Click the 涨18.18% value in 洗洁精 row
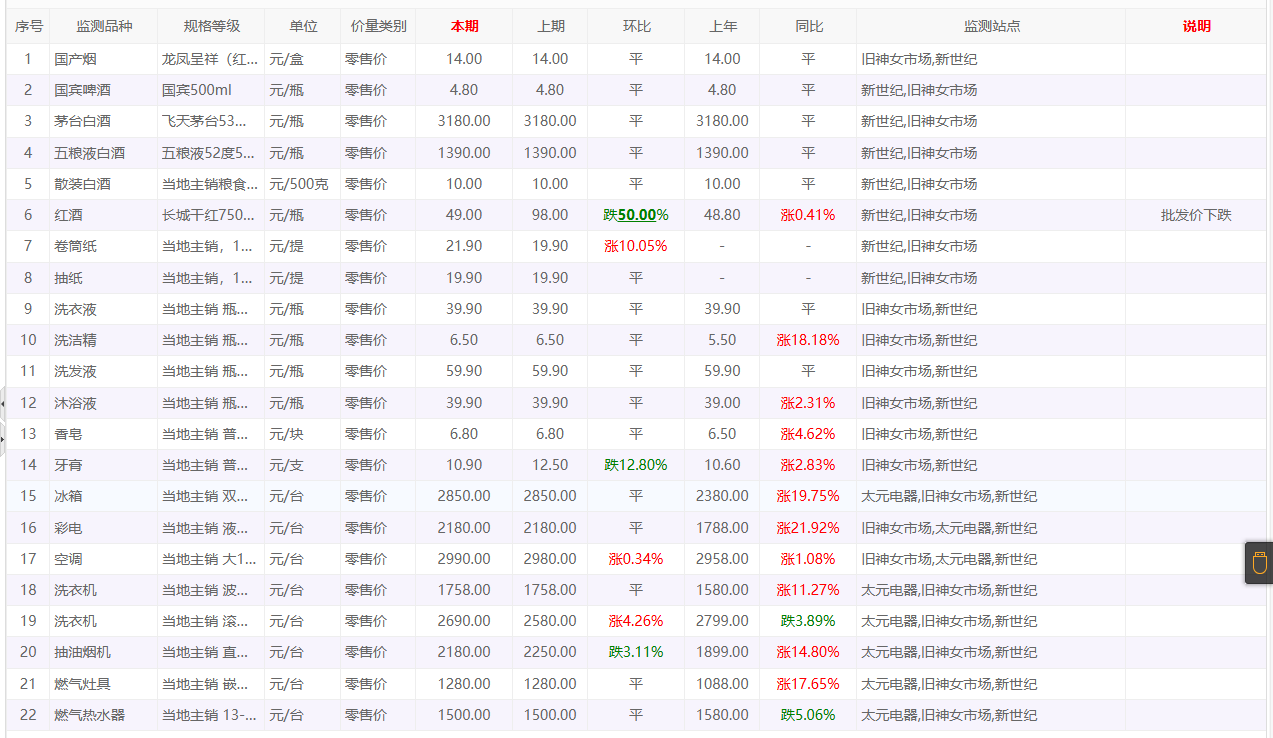The height and width of the screenshot is (738, 1273). [x=808, y=340]
